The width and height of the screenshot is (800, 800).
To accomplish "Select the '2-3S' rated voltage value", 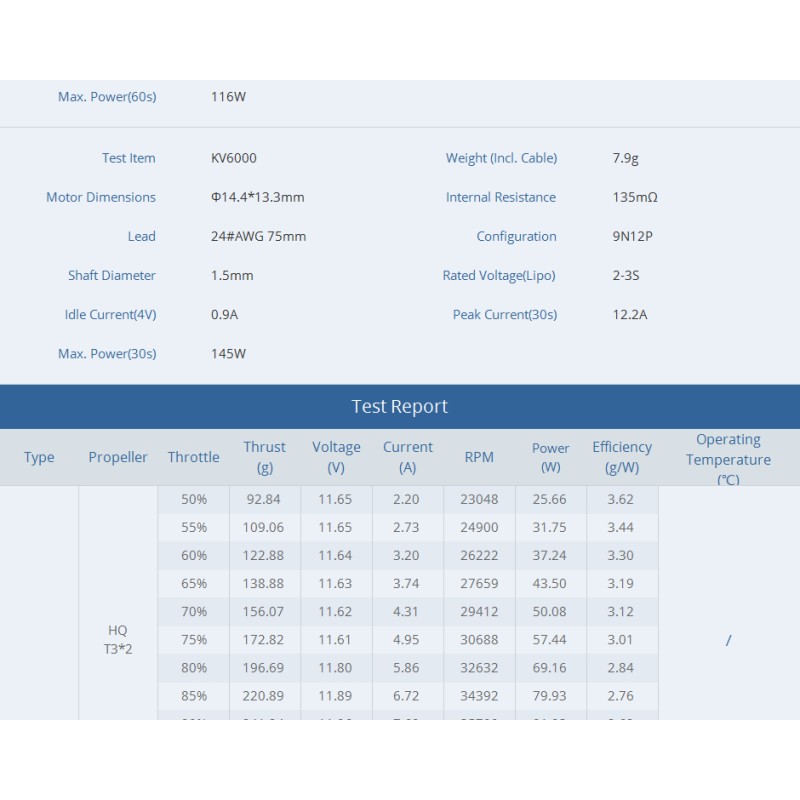I will click(x=626, y=276).
